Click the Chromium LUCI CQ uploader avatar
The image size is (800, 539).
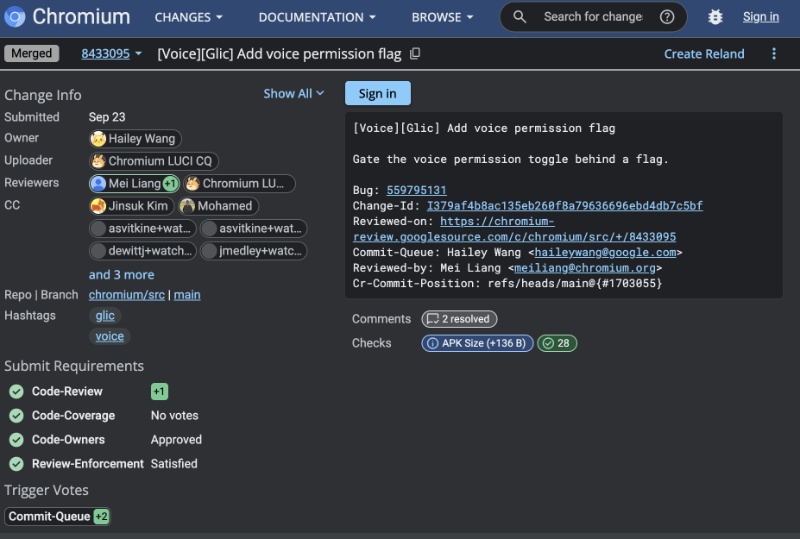(98, 161)
